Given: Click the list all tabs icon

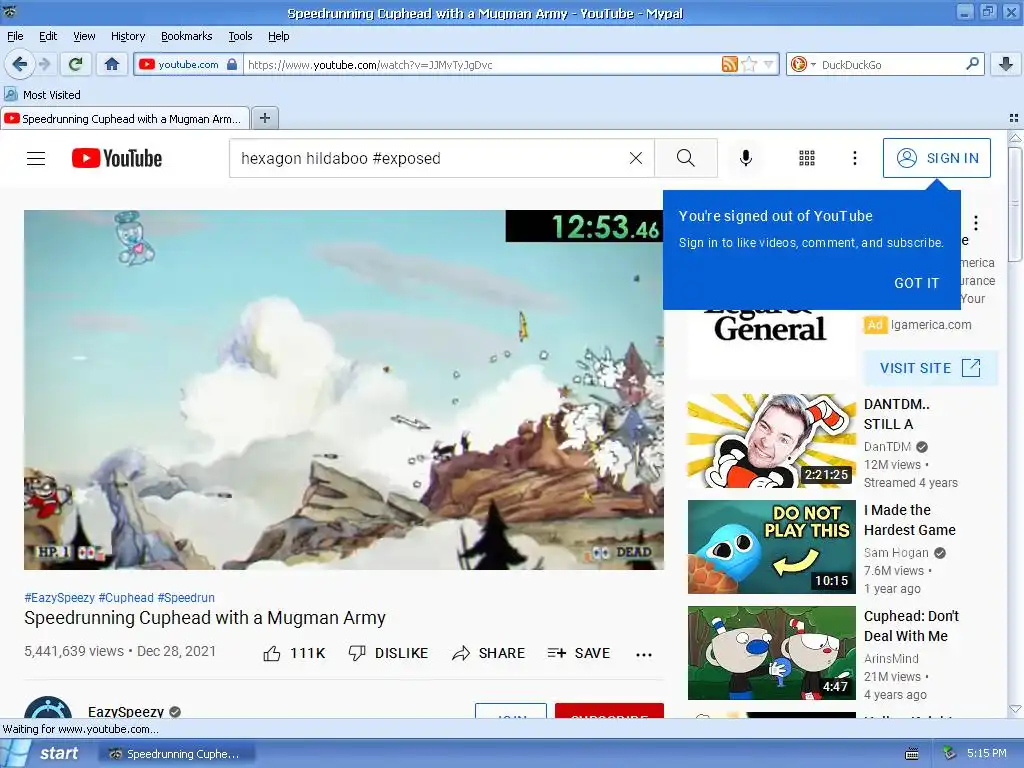Looking at the screenshot, I should [x=1014, y=118].
